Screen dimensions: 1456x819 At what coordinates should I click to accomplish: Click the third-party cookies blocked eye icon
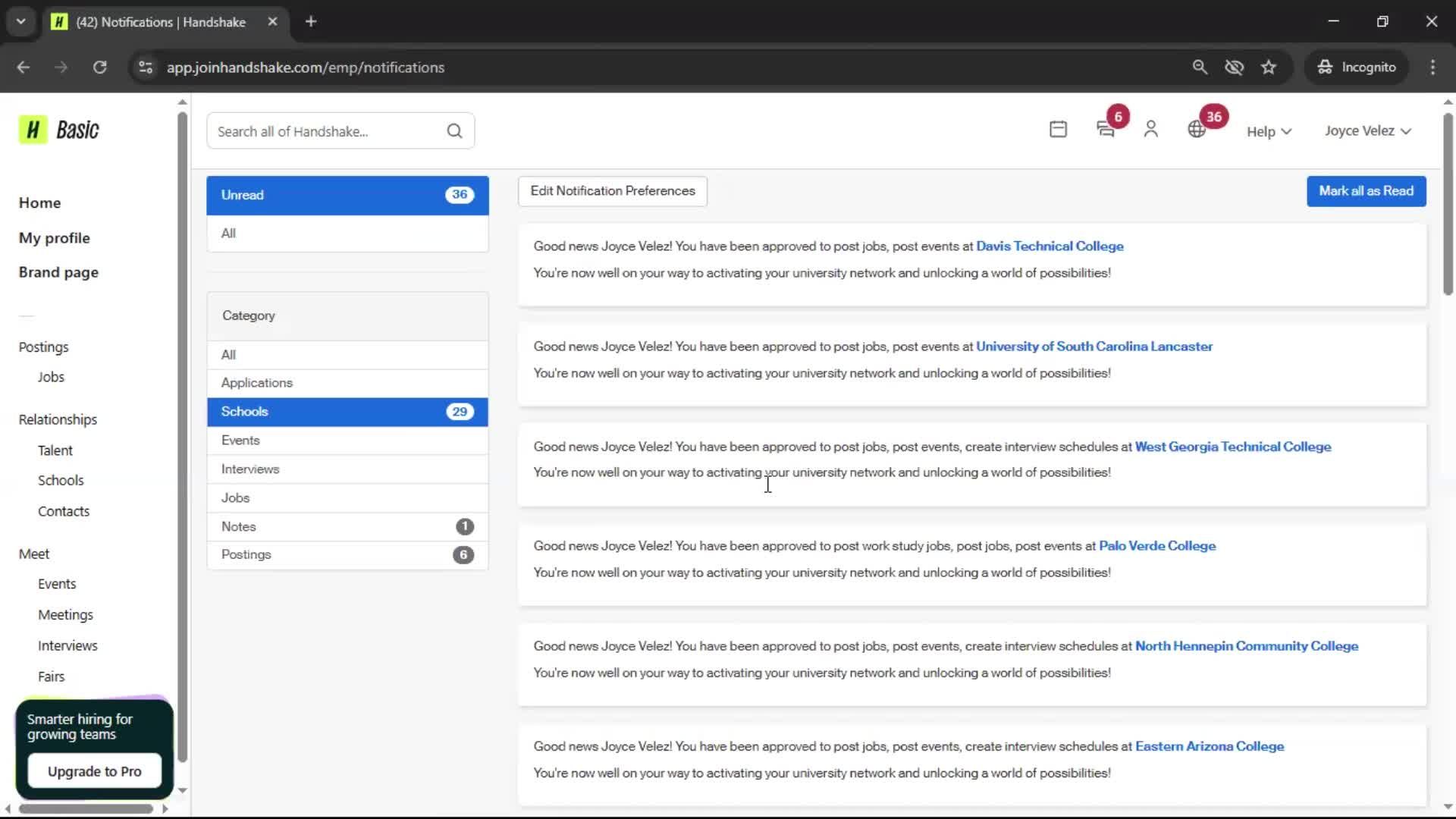[1234, 67]
